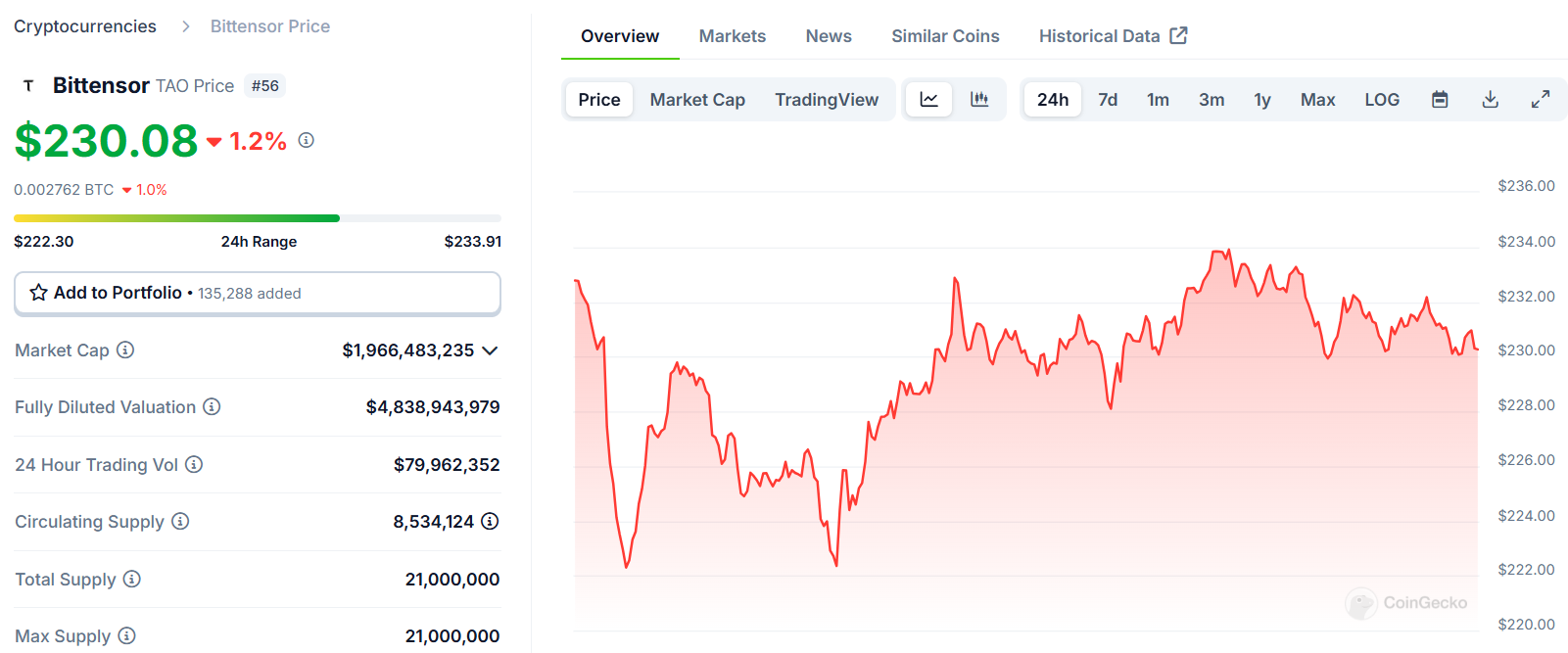
Task: Click the $1,966,483,235 market cap value
Action: pyautogui.click(x=408, y=350)
